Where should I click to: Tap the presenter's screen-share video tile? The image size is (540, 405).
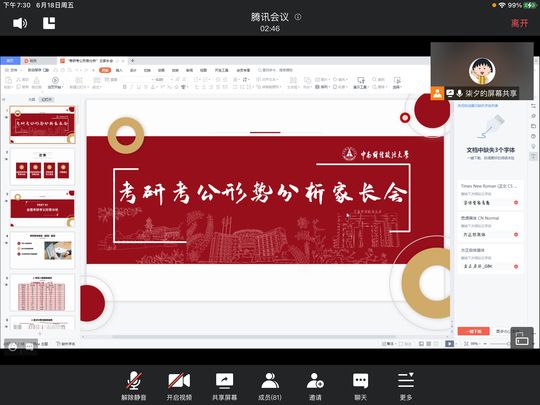point(482,71)
